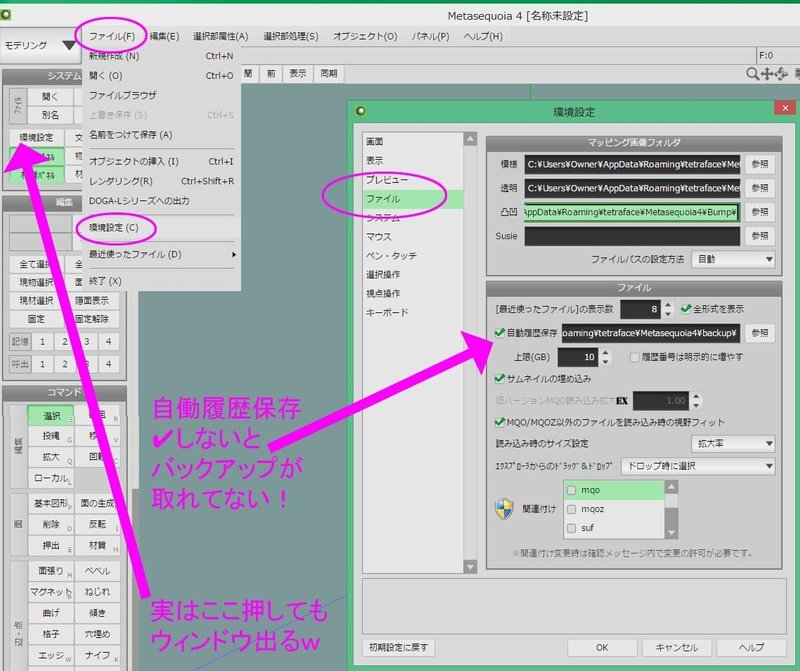Open 読み込み時のサイズ設定 dropdown (拡大率)
Screen dimensions: 800x671
(733, 443)
